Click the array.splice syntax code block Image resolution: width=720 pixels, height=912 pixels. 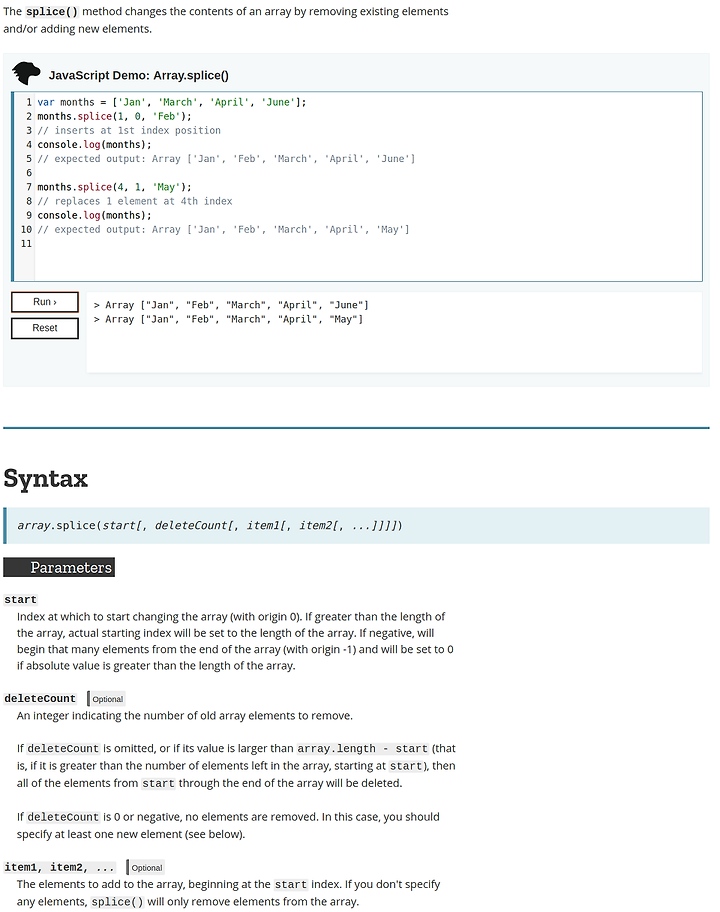pyautogui.click(x=356, y=525)
